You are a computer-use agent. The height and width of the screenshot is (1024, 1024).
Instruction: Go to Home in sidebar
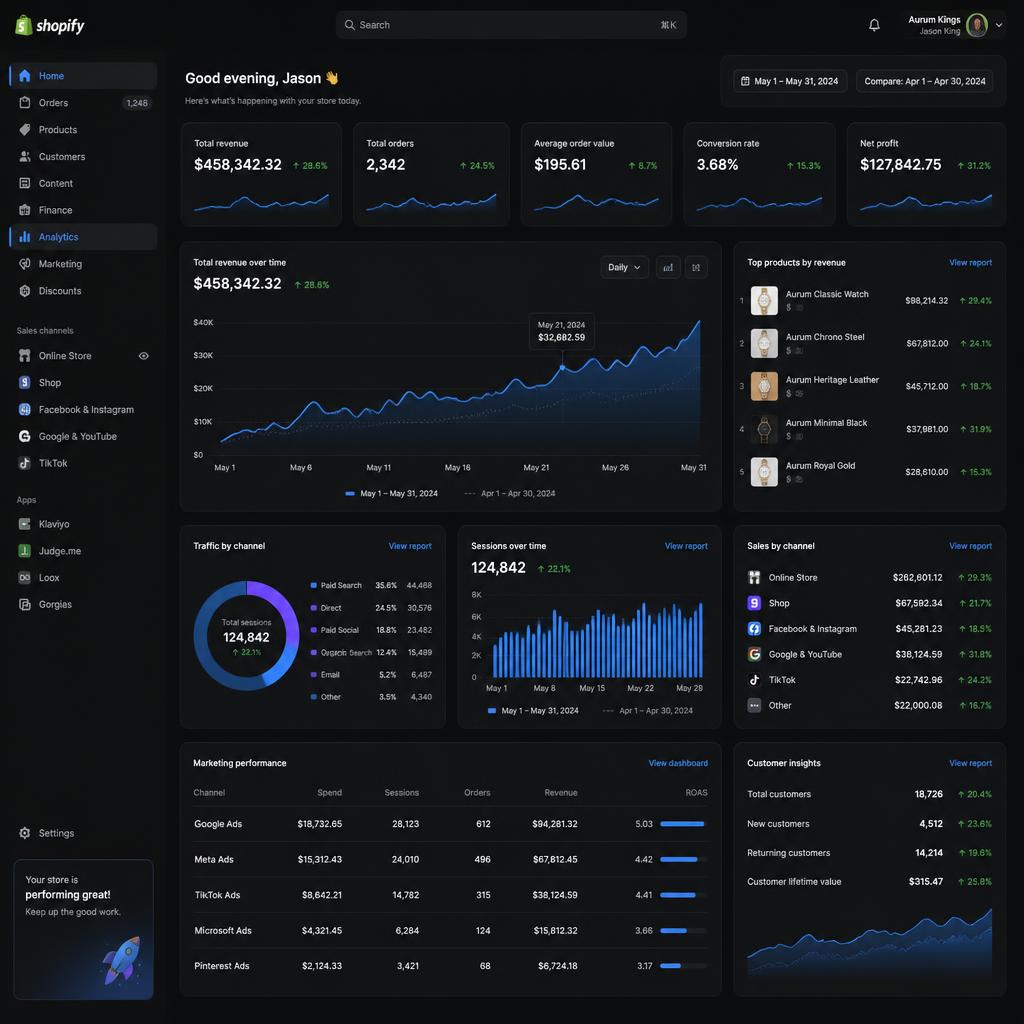[x=83, y=76]
